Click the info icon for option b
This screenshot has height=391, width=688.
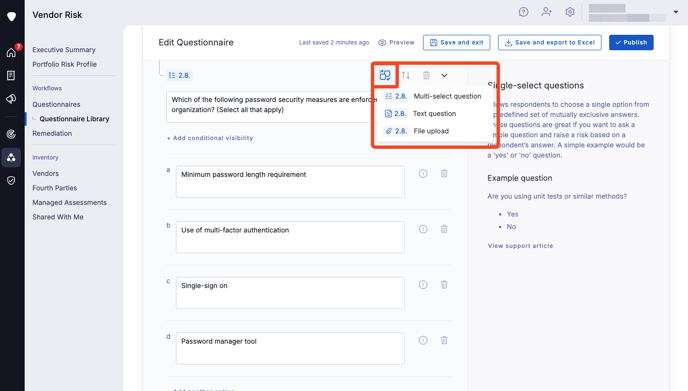[423, 229]
